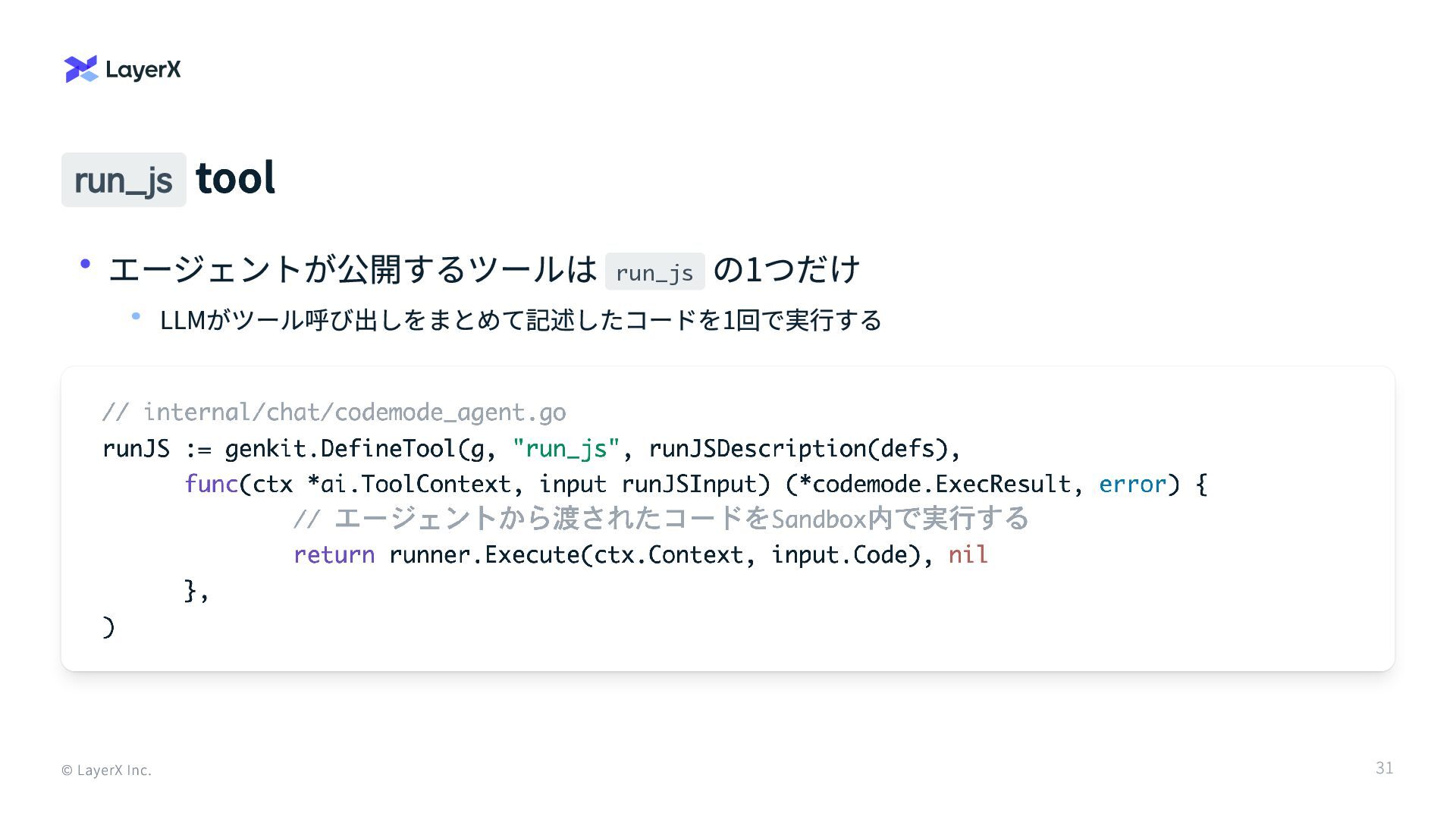Viewport: 1456px width, 819px height.
Task: Click the green "run_js" string literal
Action: click(x=566, y=448)
